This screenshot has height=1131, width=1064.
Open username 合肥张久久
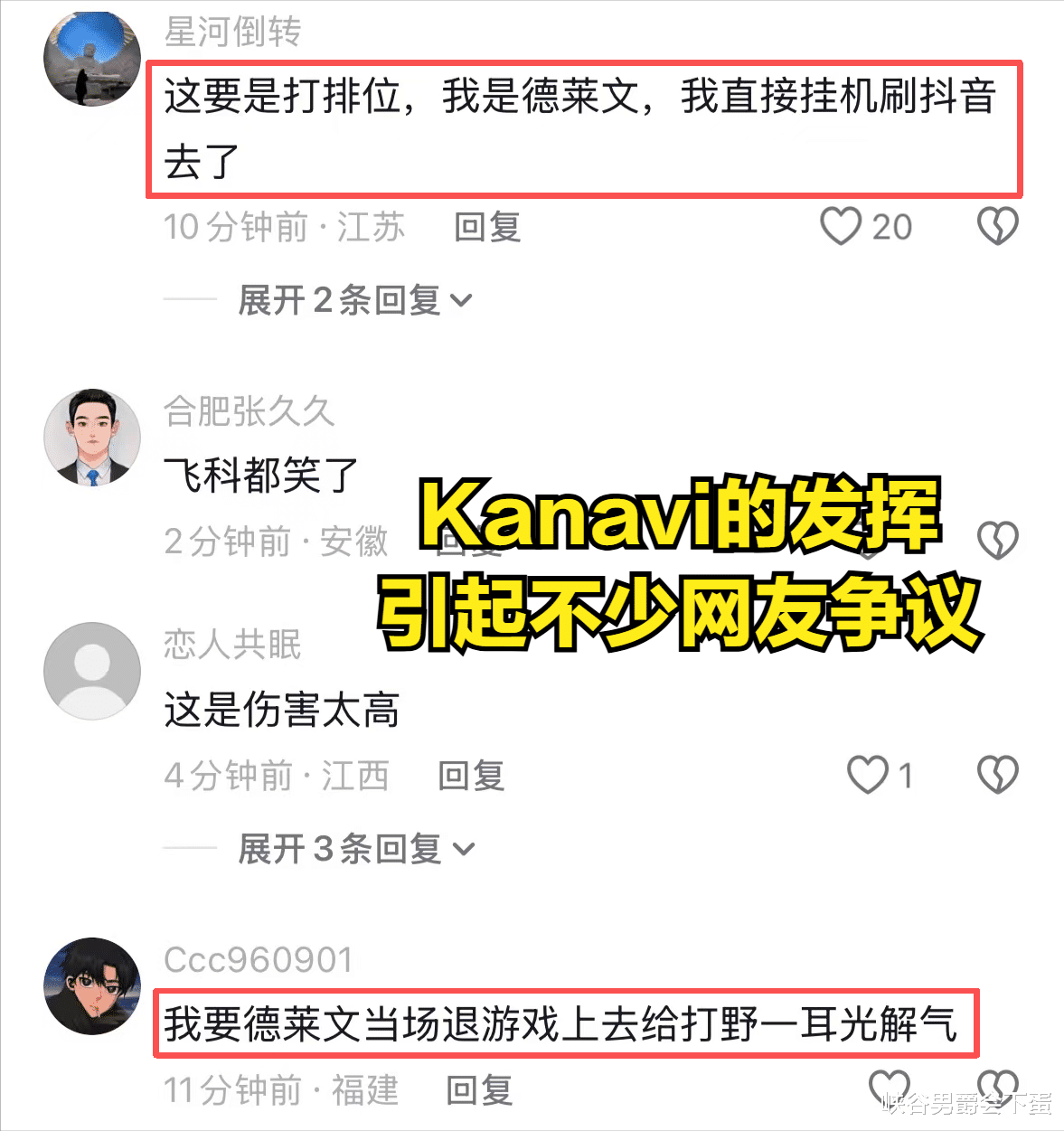click(x=250, y=411)
